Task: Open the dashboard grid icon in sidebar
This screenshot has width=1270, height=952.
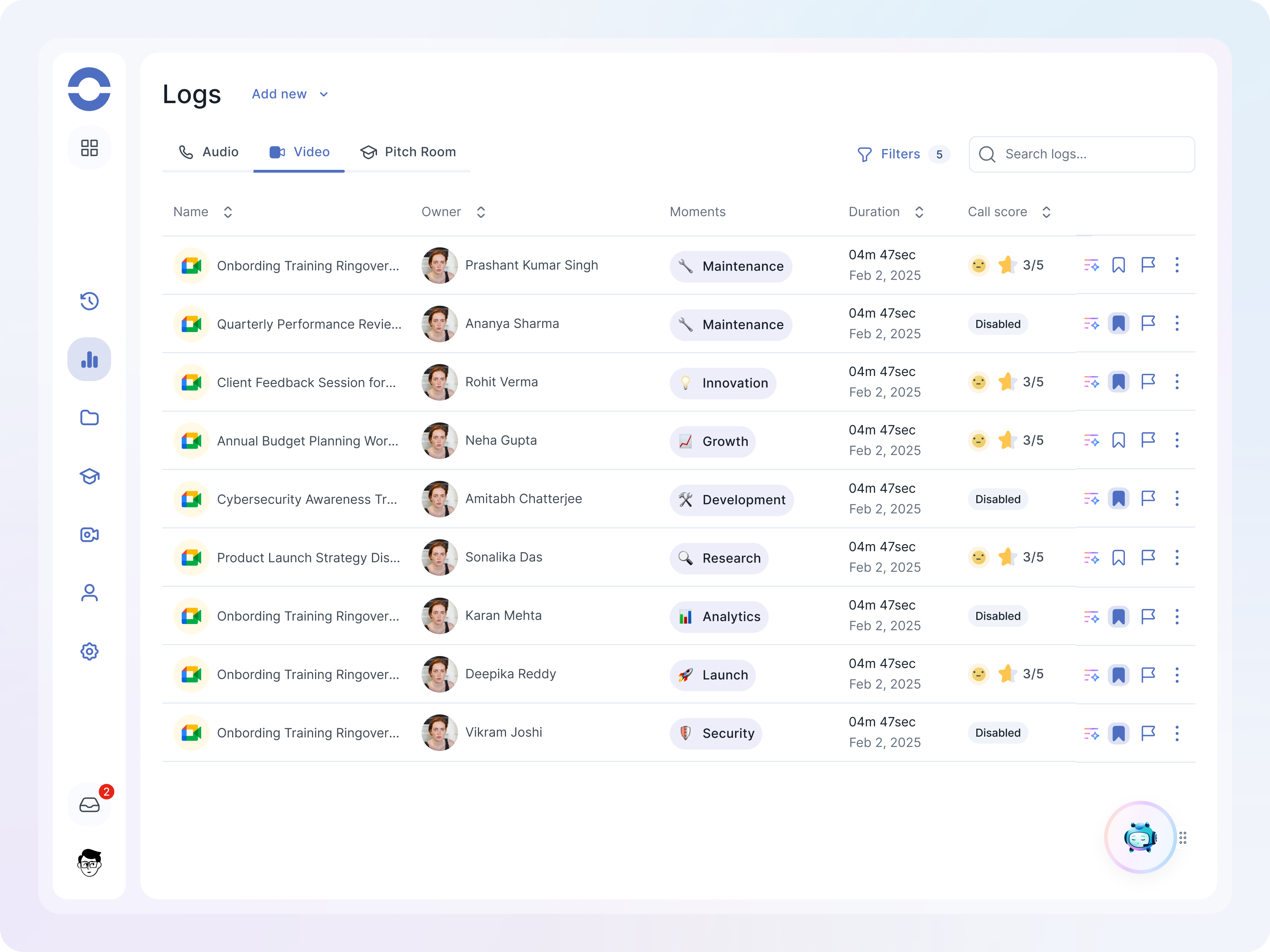Action: [89, 148]
